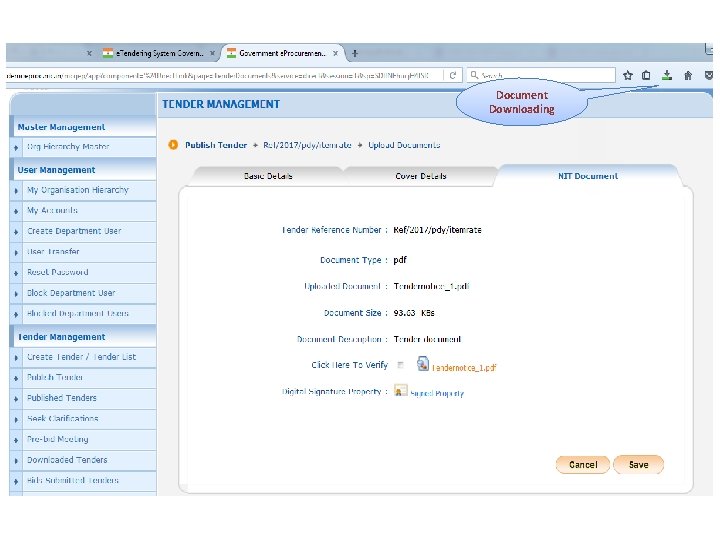Open Published Tenders sidebar item

pos(62,398)
